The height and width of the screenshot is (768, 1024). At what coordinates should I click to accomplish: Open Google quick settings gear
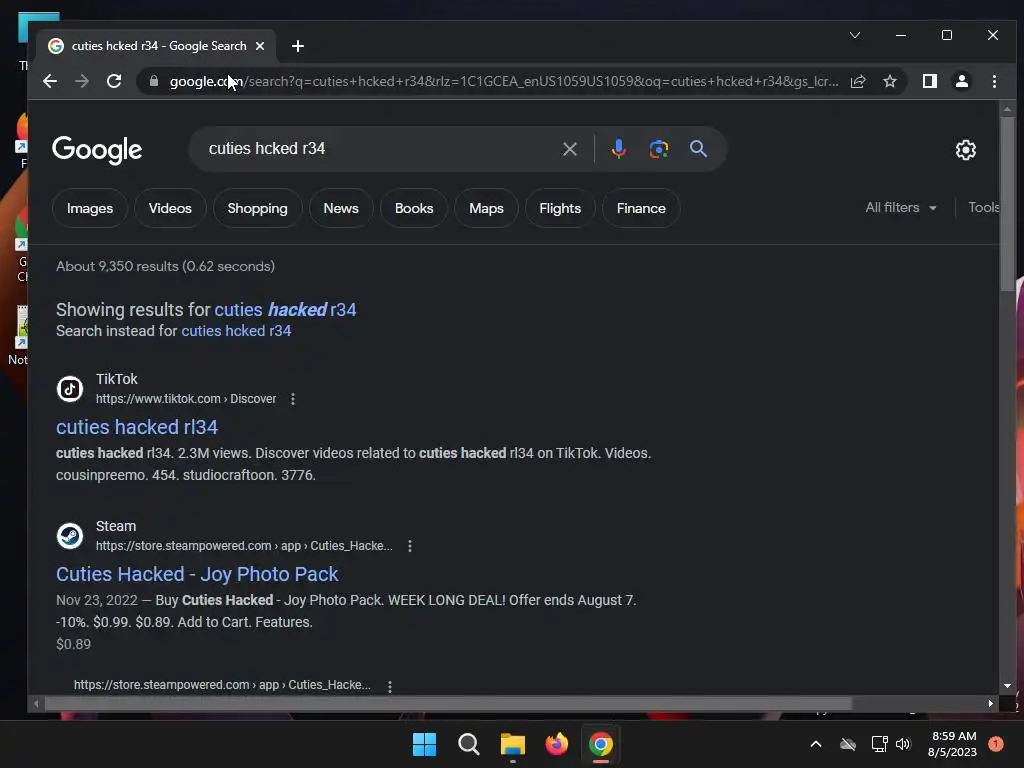pyautogui.click(x=965, y=150)
